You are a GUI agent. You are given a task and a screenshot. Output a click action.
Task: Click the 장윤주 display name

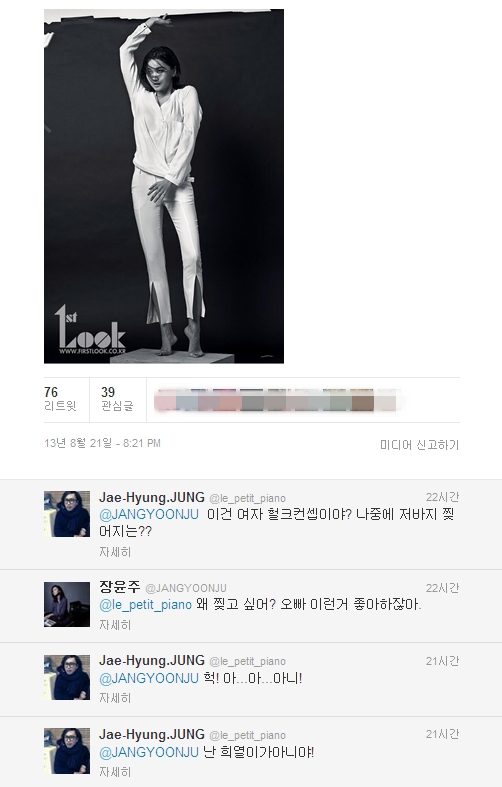click(x=119, y=587)
